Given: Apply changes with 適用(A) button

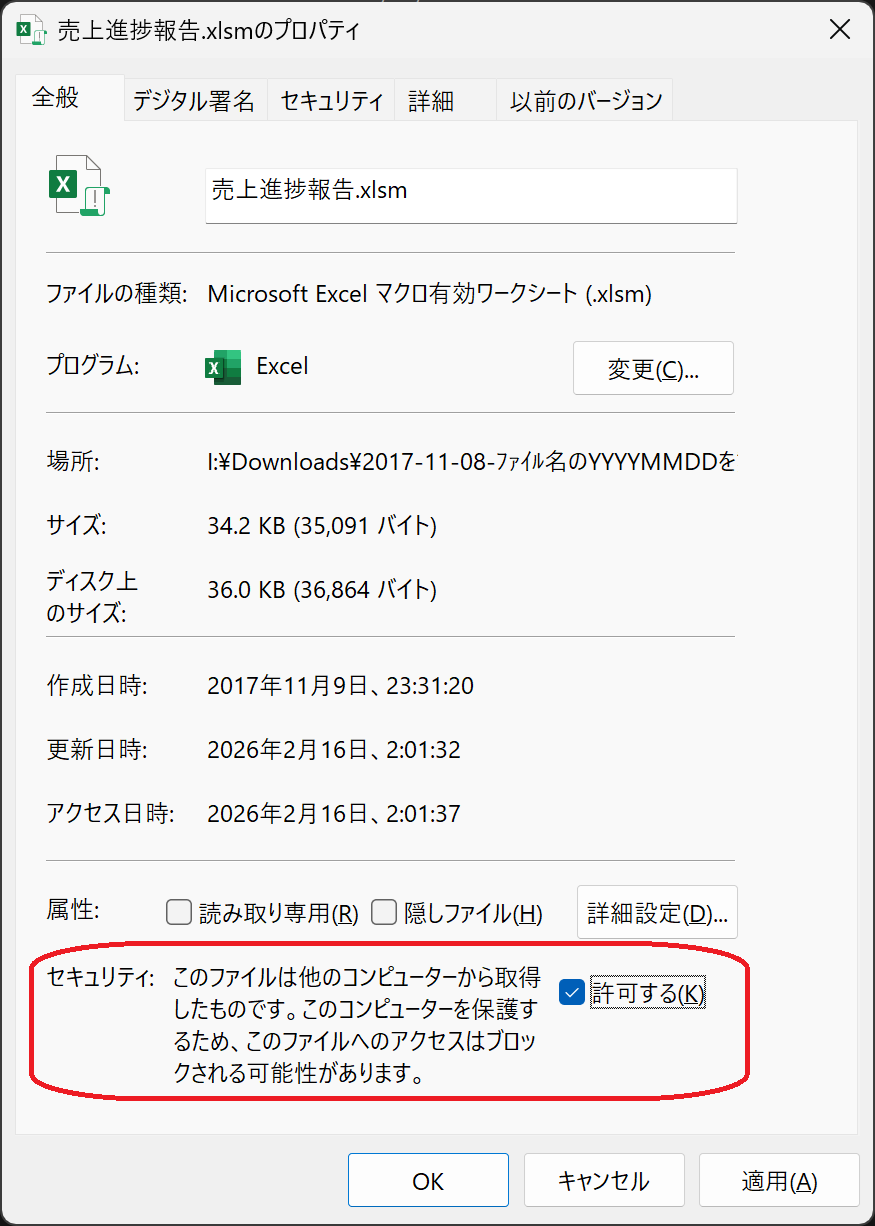Looking at the screenshot, I should 779,1181.
